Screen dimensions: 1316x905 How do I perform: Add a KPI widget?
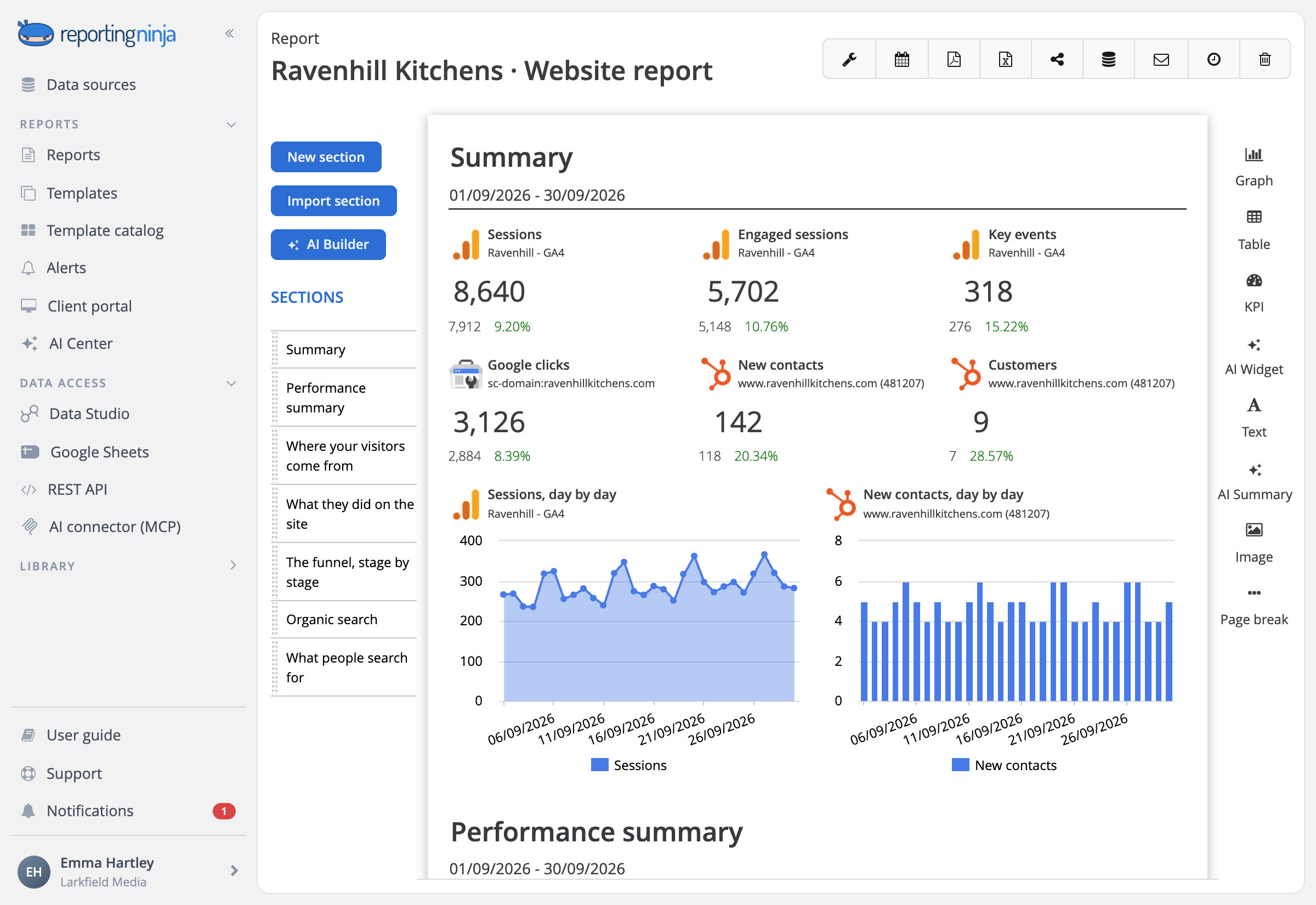coord(1253,293)
